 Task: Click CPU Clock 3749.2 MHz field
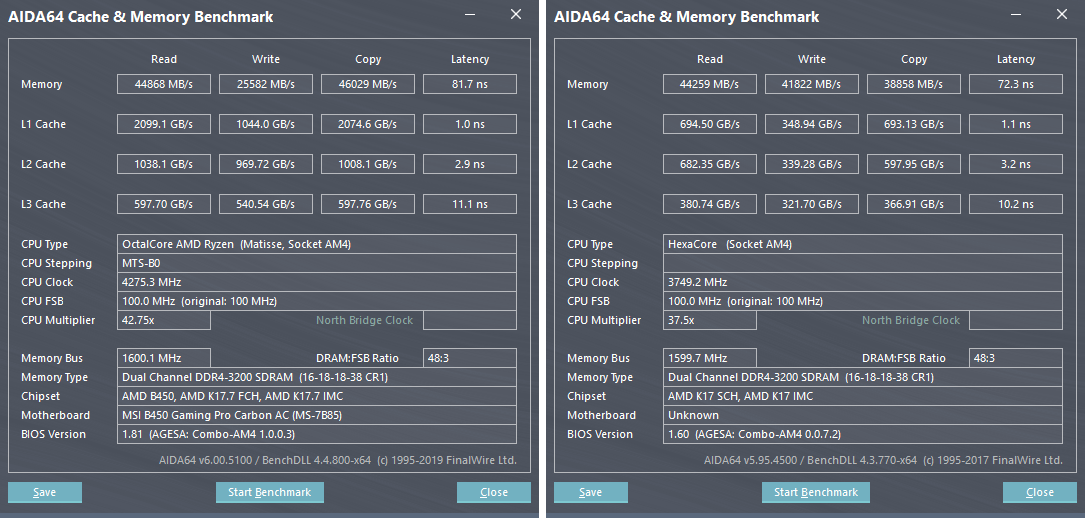coord(863,282)
